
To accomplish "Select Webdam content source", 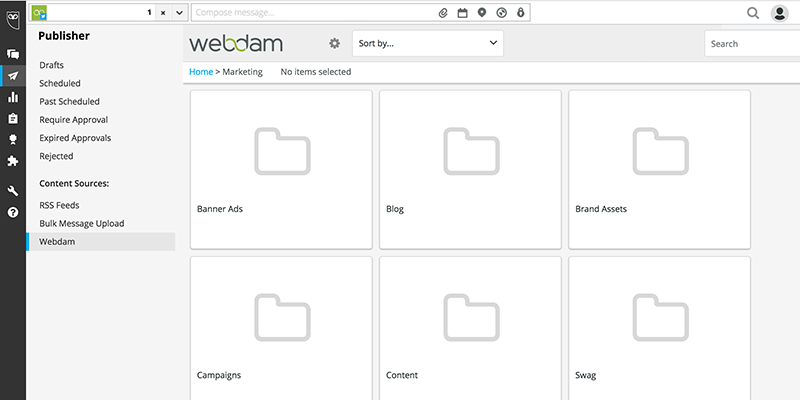I will (x=101, y=242).
